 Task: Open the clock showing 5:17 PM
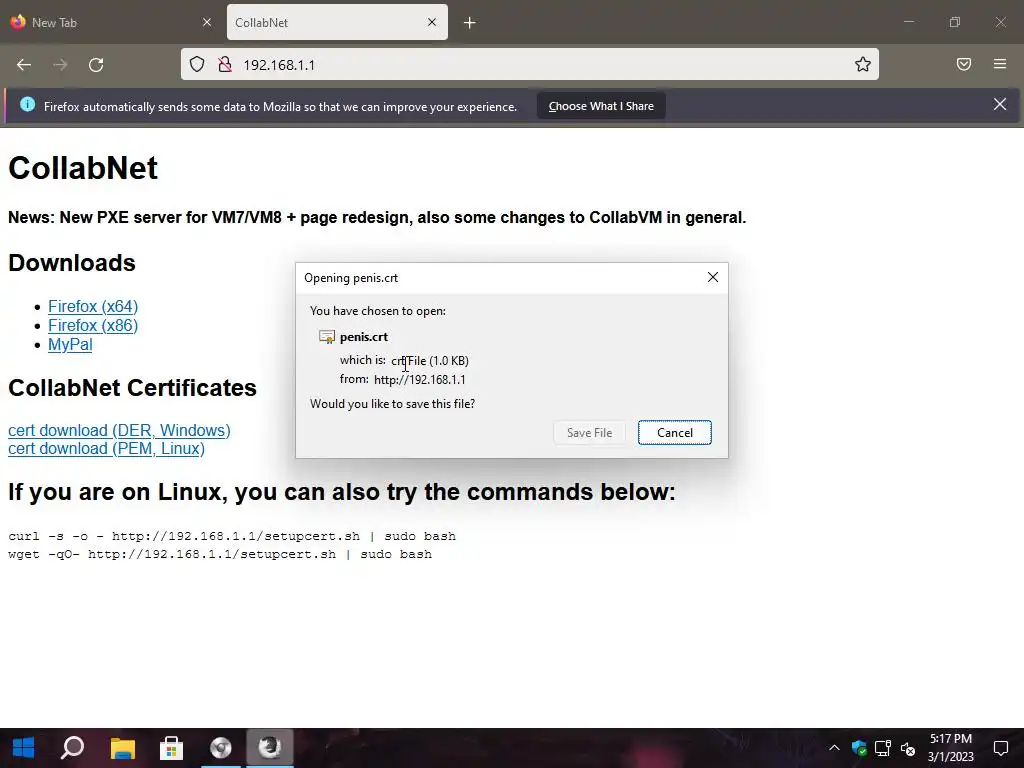(x=951, y=748)
